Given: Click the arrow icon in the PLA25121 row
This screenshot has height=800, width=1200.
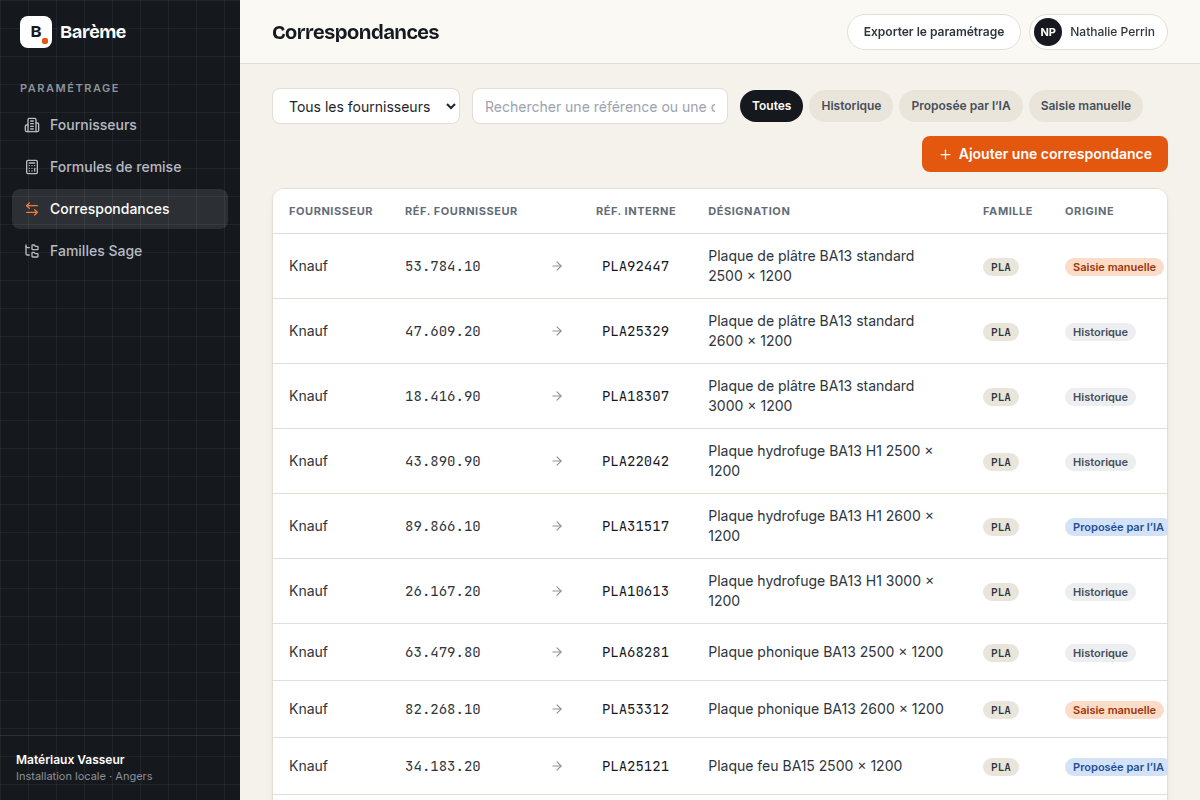Looking at the screenshot, I should [x=557, y=766].
